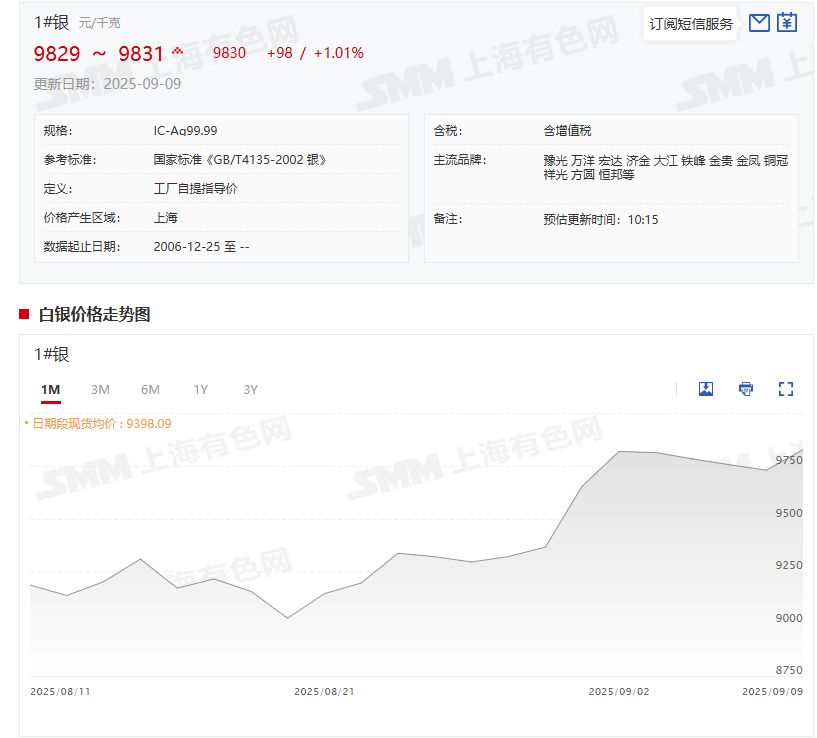
Task: Switch chart to 6M range
Action: click(150, 389)
